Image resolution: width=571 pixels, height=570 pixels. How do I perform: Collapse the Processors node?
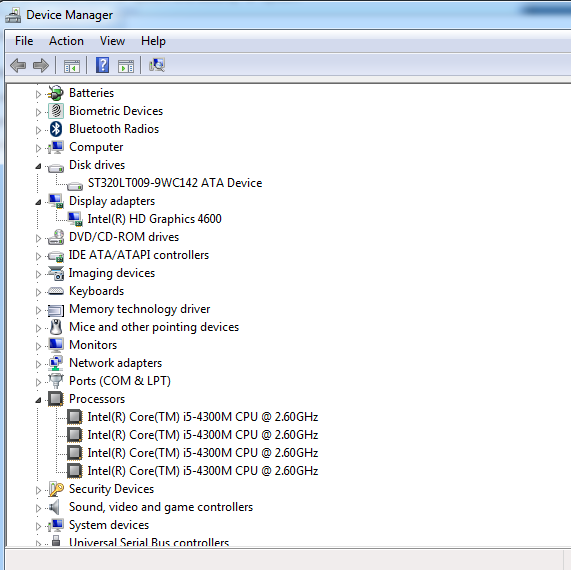point(38,400)
